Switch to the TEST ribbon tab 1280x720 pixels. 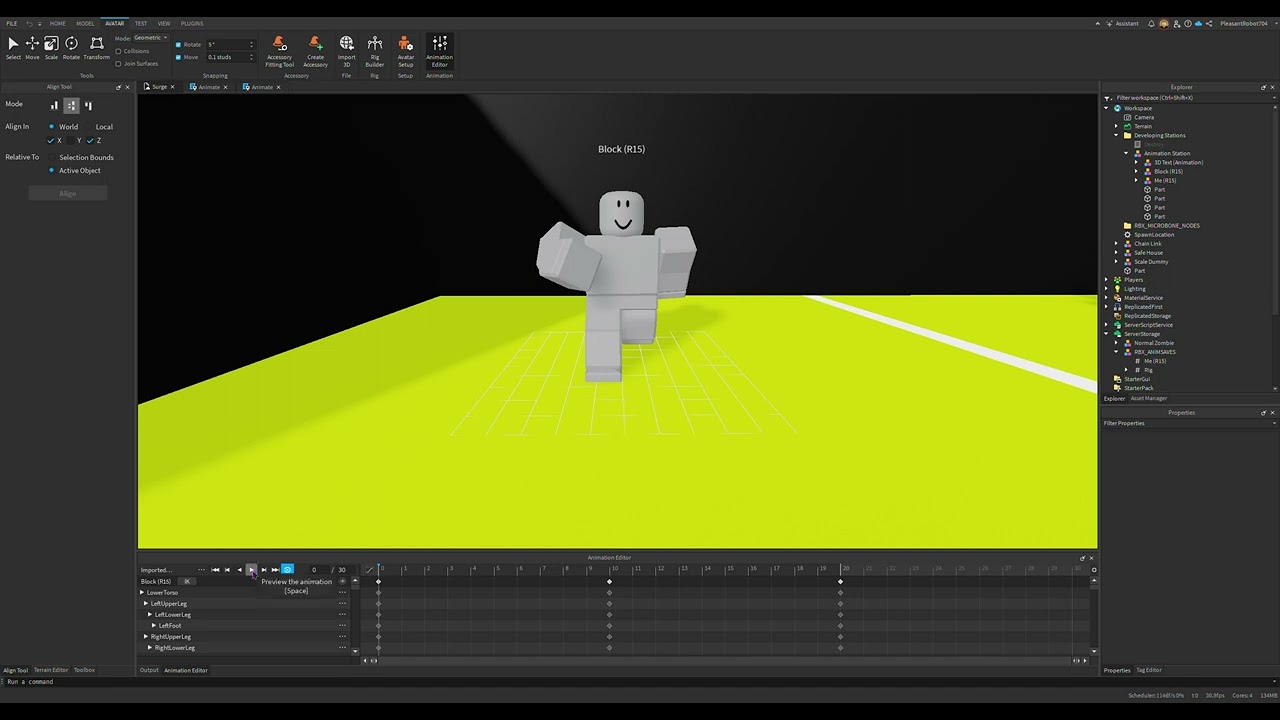tap(140, 23)
